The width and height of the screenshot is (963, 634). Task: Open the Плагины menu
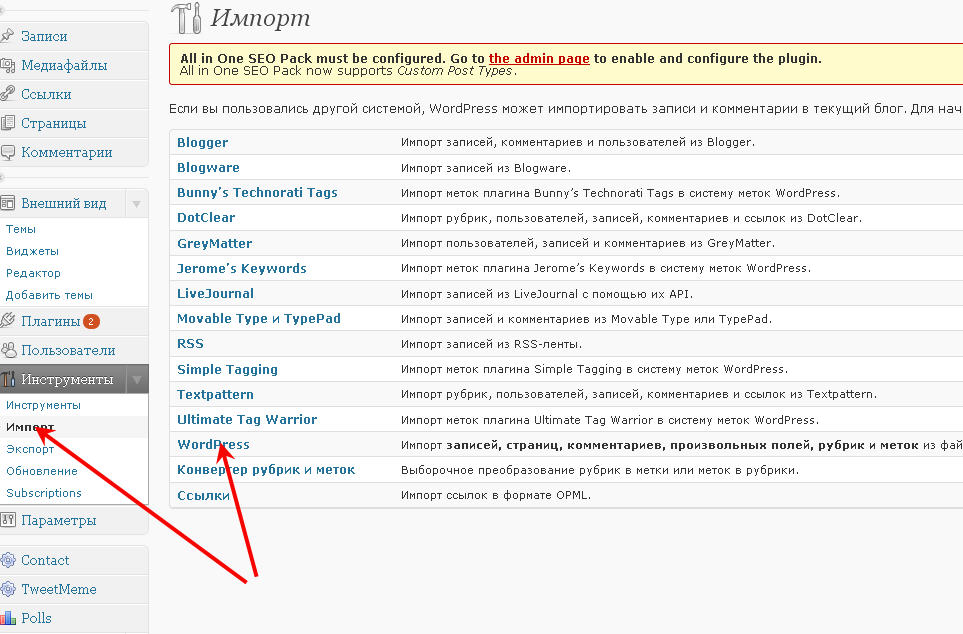[x=50, y=321]
